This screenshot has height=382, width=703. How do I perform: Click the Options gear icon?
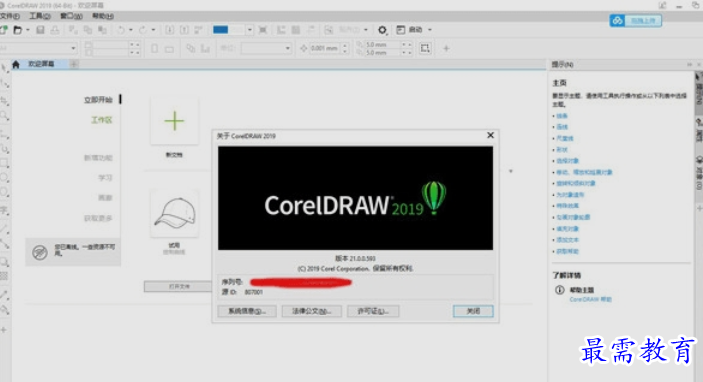click(x=382, y=30)
